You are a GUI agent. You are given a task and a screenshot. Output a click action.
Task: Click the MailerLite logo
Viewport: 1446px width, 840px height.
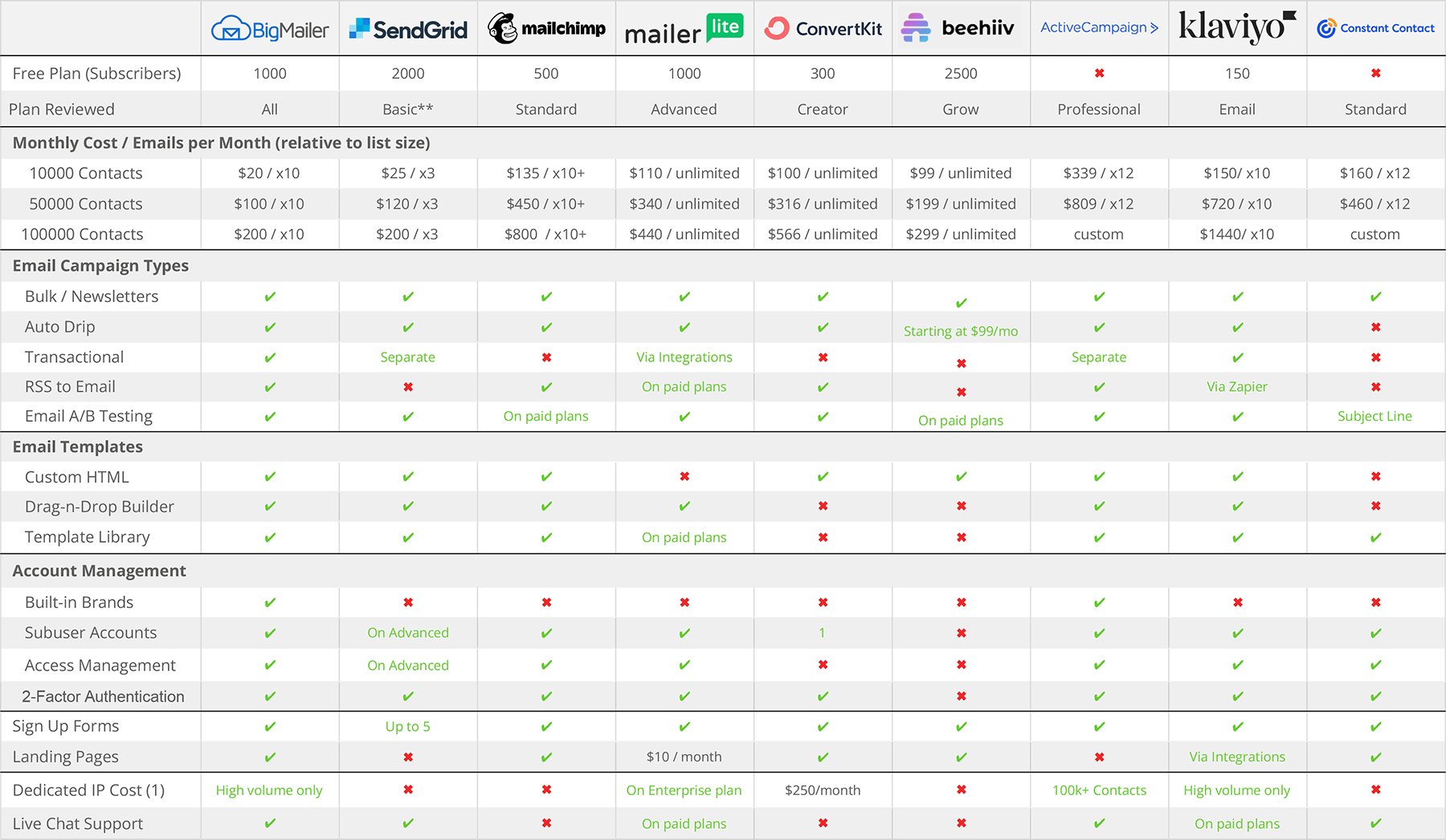(684, 29)
